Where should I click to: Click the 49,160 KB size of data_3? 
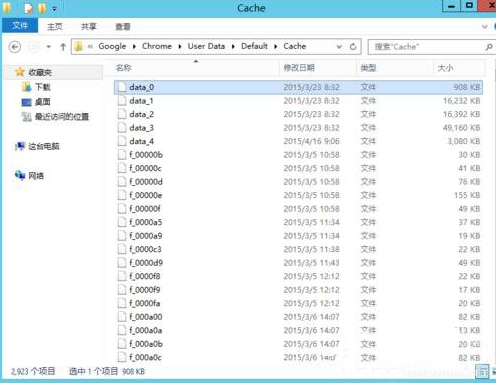coord(461,128)
